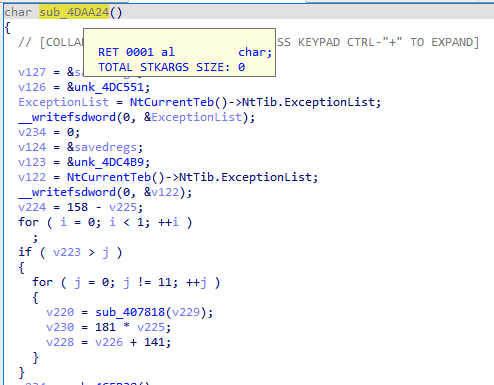Select variable v123 in the assignment
The width and height of the screenshot is (494, 385).
pyautogui.click(x=32, y=162)
